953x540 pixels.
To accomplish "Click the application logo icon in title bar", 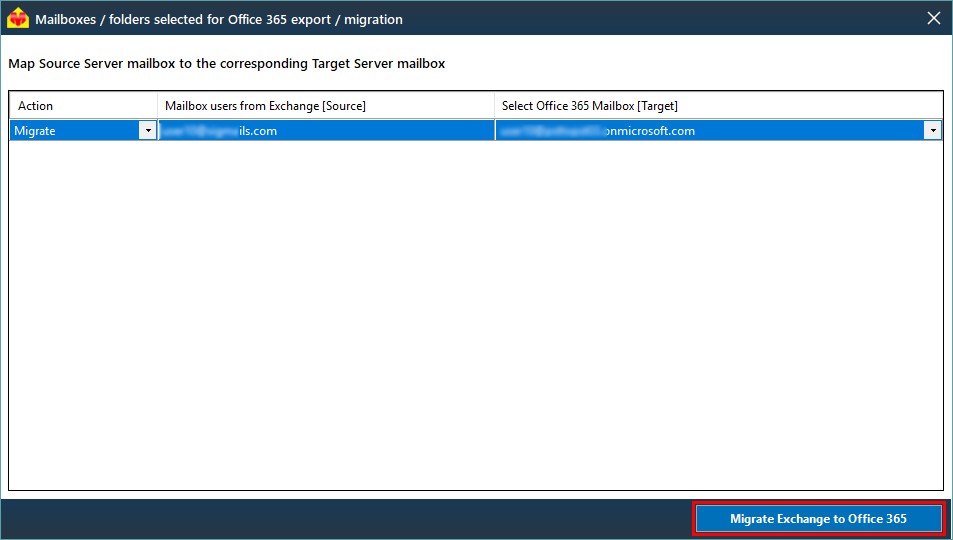I will coord(18,19).
